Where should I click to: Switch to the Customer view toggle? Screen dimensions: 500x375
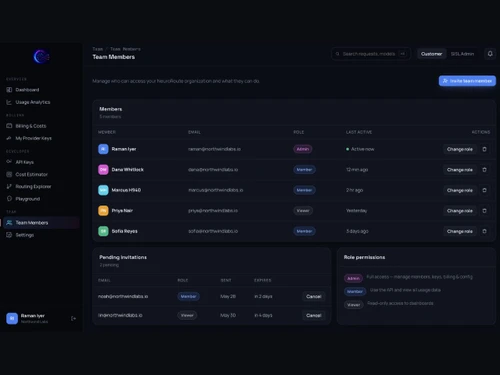pyautogui.click(x=431, y=54)
